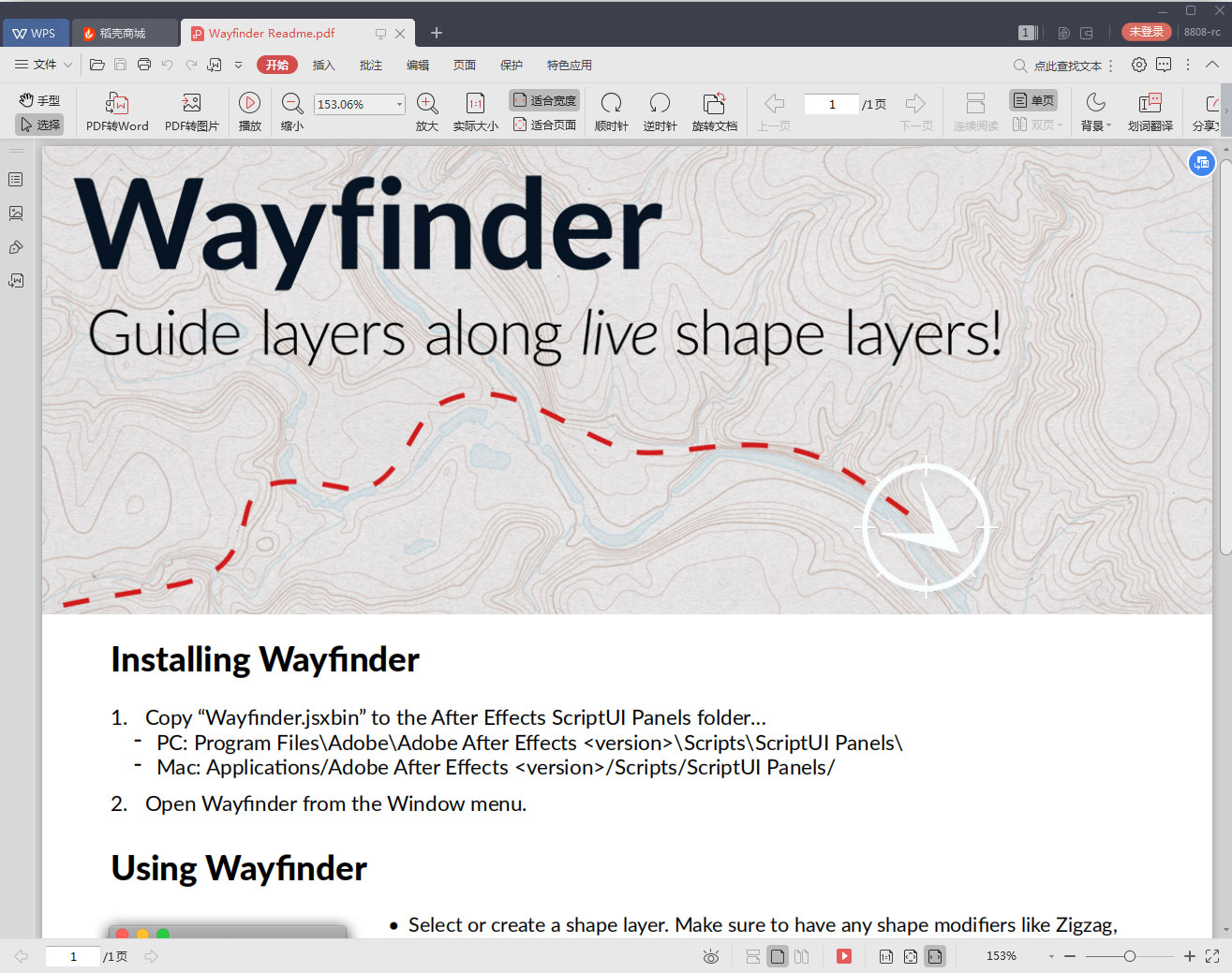Add a new tab with plus button

436,33
